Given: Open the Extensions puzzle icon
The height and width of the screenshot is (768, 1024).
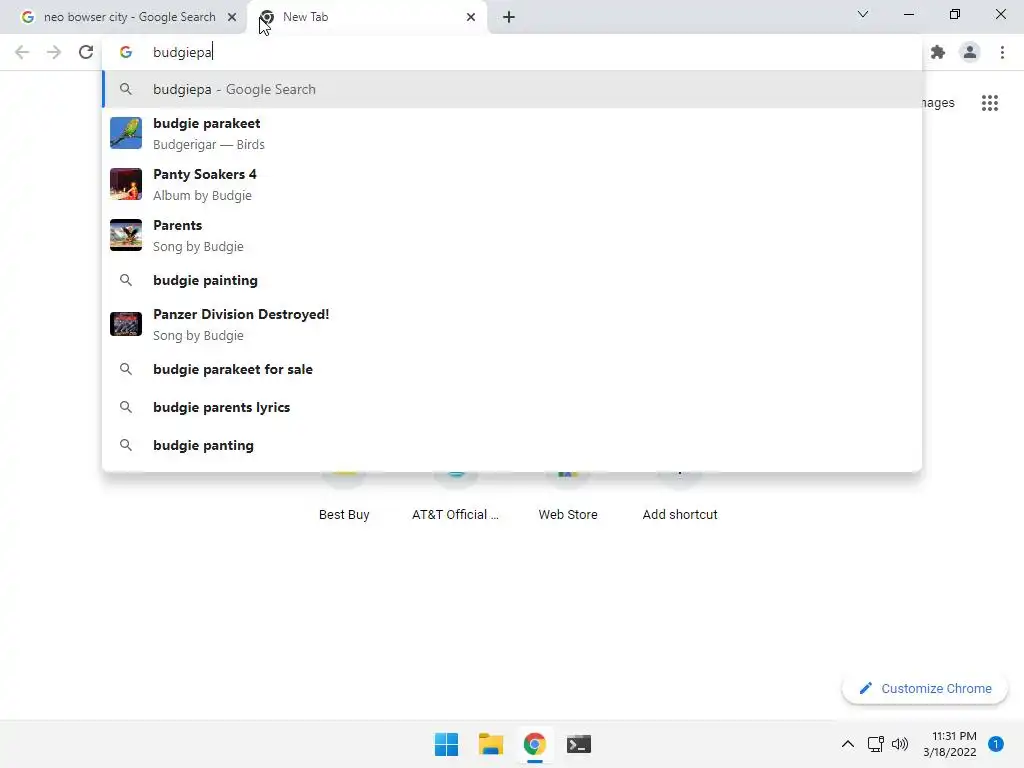Looking at the screenshot, I should (938, 52).
